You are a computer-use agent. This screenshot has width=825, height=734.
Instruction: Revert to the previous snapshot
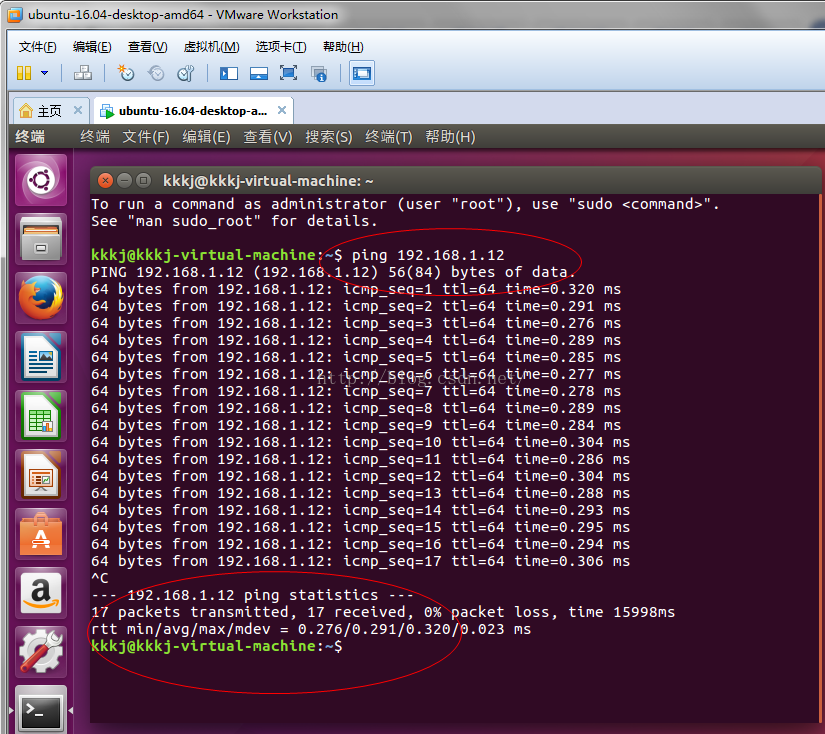tap(156, 73)
